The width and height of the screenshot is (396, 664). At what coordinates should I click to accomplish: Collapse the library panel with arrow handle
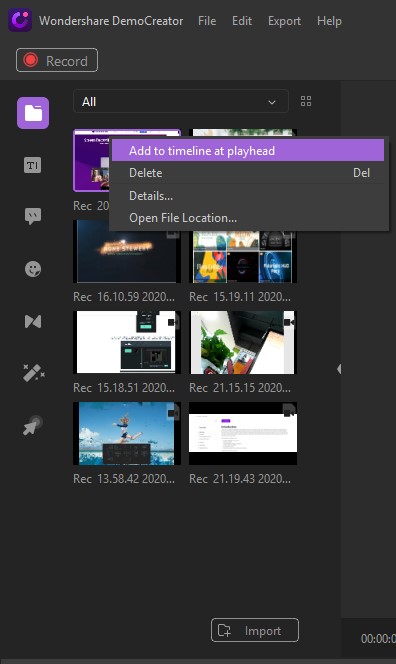tap(339, 369)
